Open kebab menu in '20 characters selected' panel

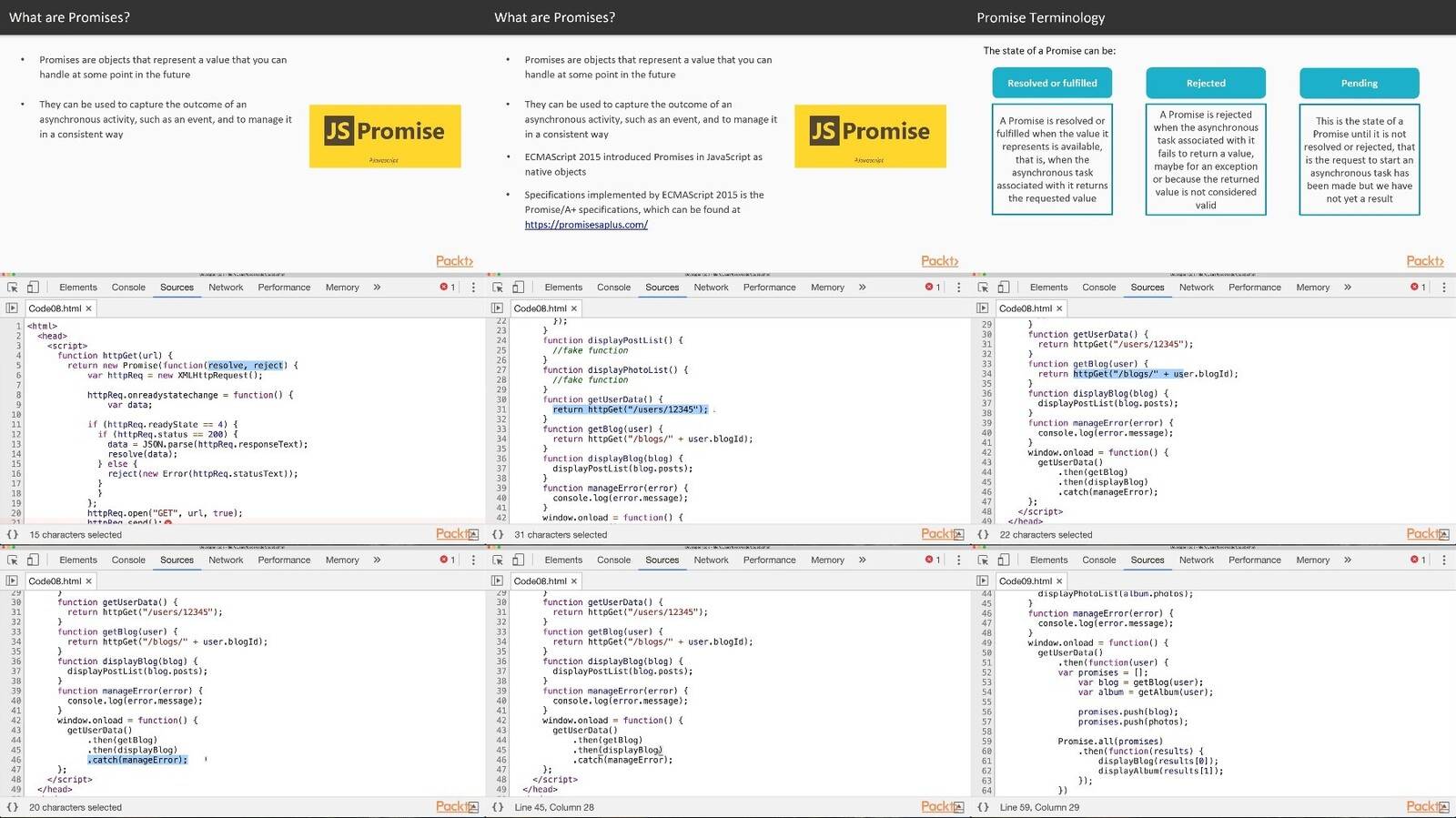[473, 560]
